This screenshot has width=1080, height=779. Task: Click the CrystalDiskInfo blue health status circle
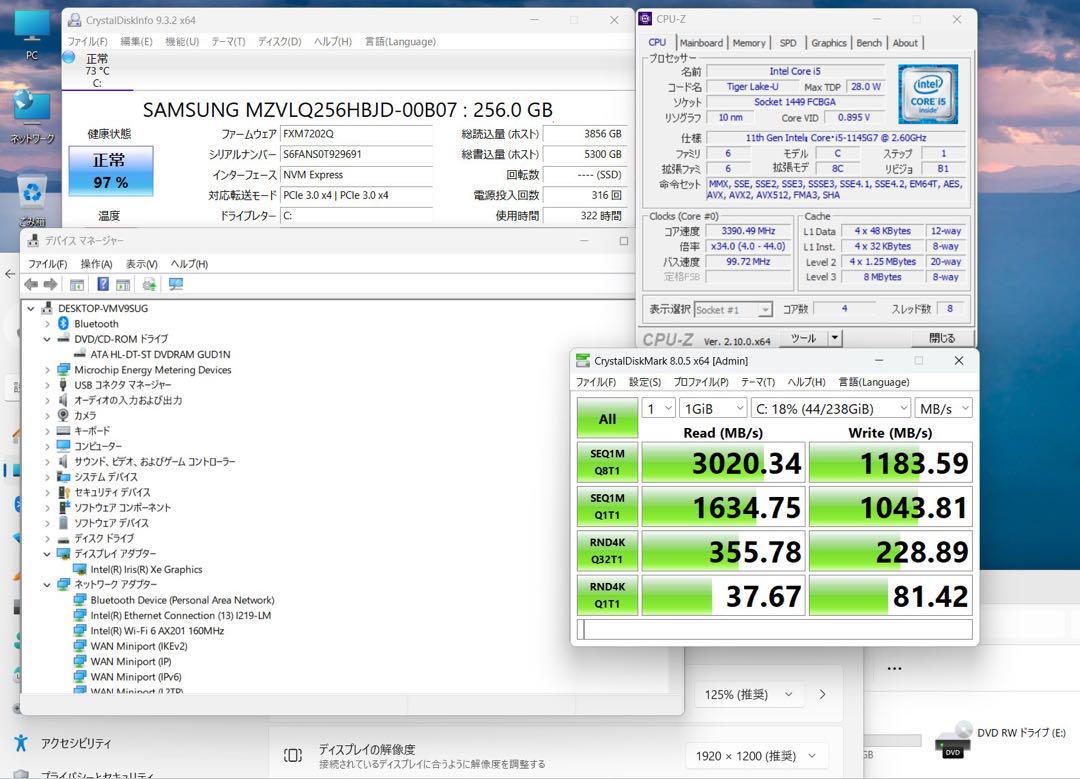tap(69, 58)
